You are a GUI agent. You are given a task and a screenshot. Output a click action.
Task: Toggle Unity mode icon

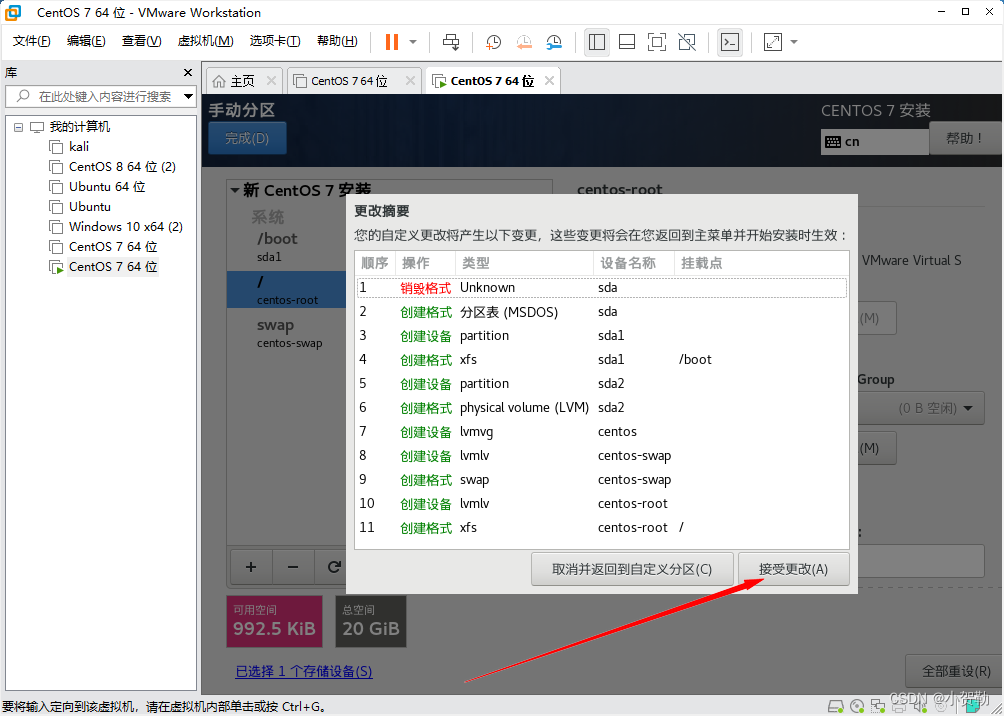(x=687, y=42)
